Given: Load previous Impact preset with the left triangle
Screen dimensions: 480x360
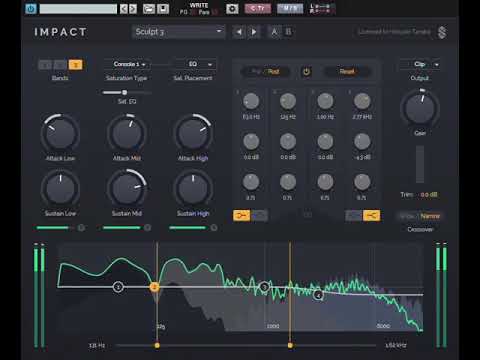Looking at the screenshot, I should tap(239, 32).
